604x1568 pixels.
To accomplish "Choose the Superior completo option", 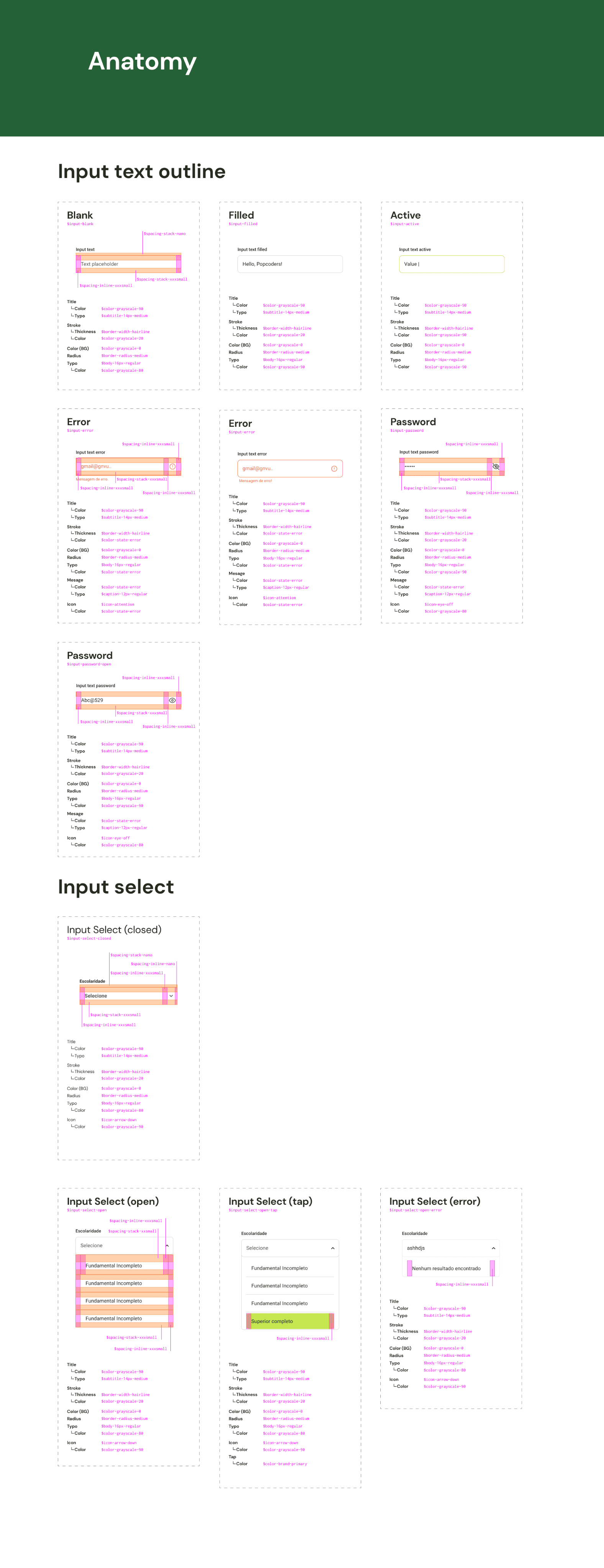I will (290, 1321).
